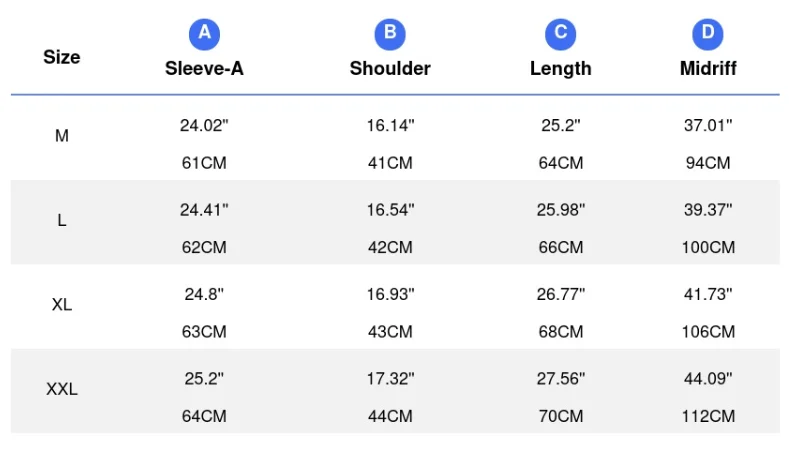The width and height of the screenshot is (789, 466).
Task: Click the 26.77" length value
Action: pyautogui.click(x=561, y=294)
